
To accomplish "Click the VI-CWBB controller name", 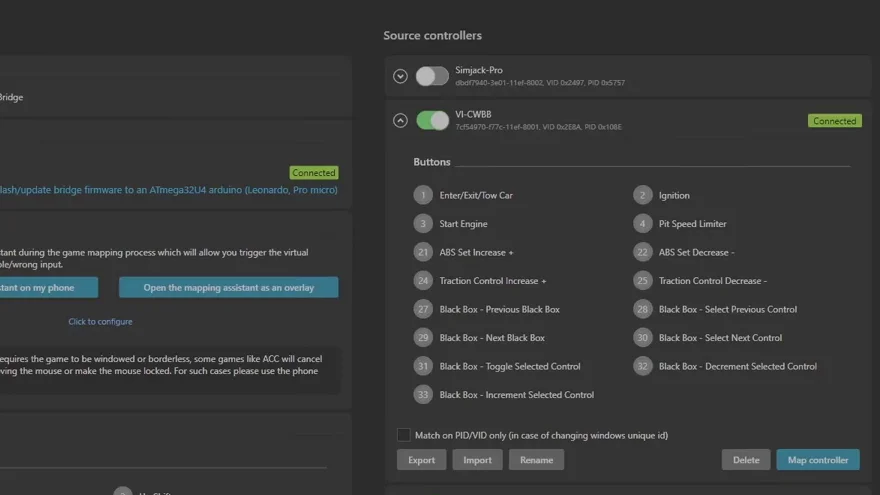I will (473, 114).
